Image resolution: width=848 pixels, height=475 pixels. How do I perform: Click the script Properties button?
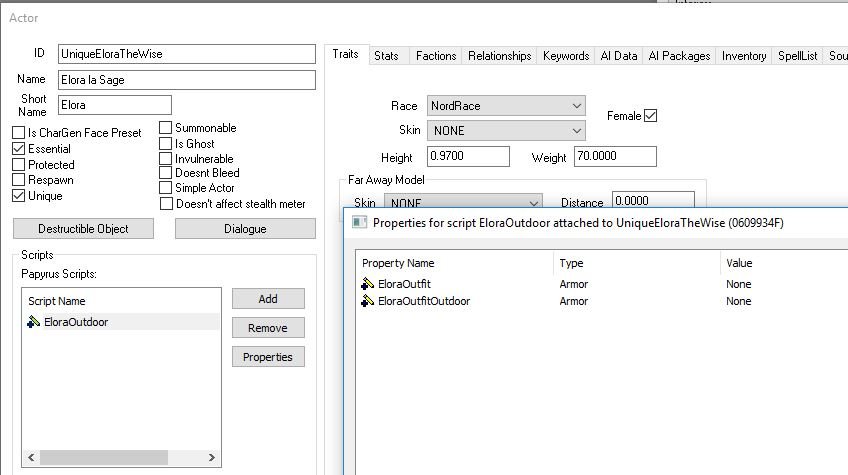coord(268,357)
